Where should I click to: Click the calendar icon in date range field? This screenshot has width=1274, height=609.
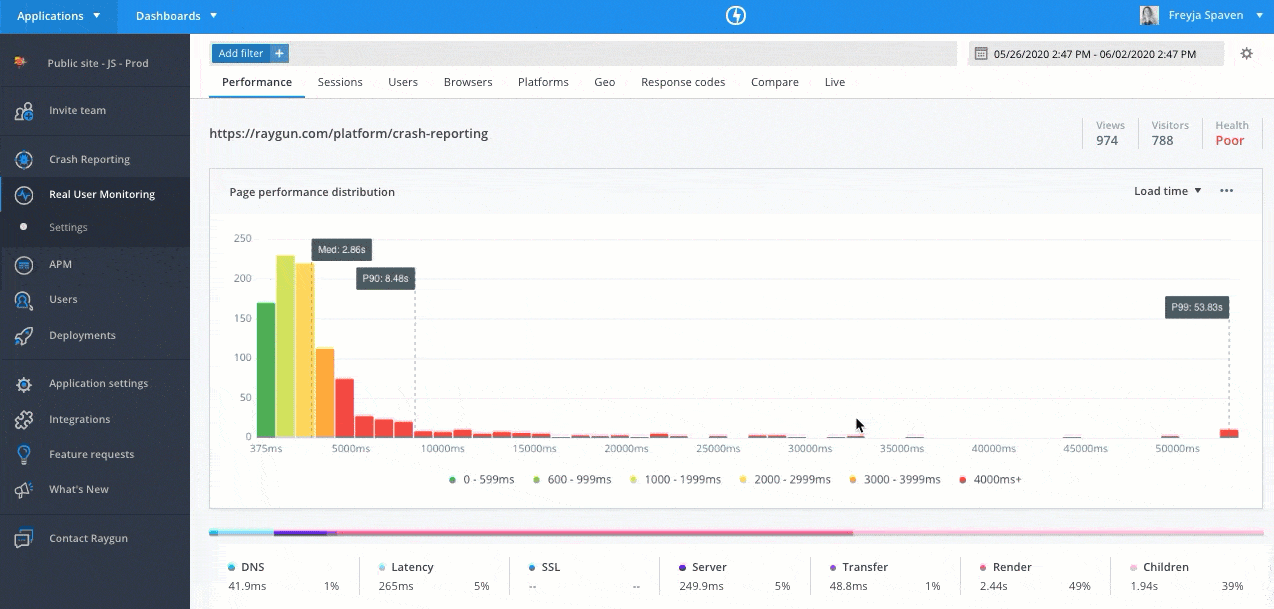[981, 54]
